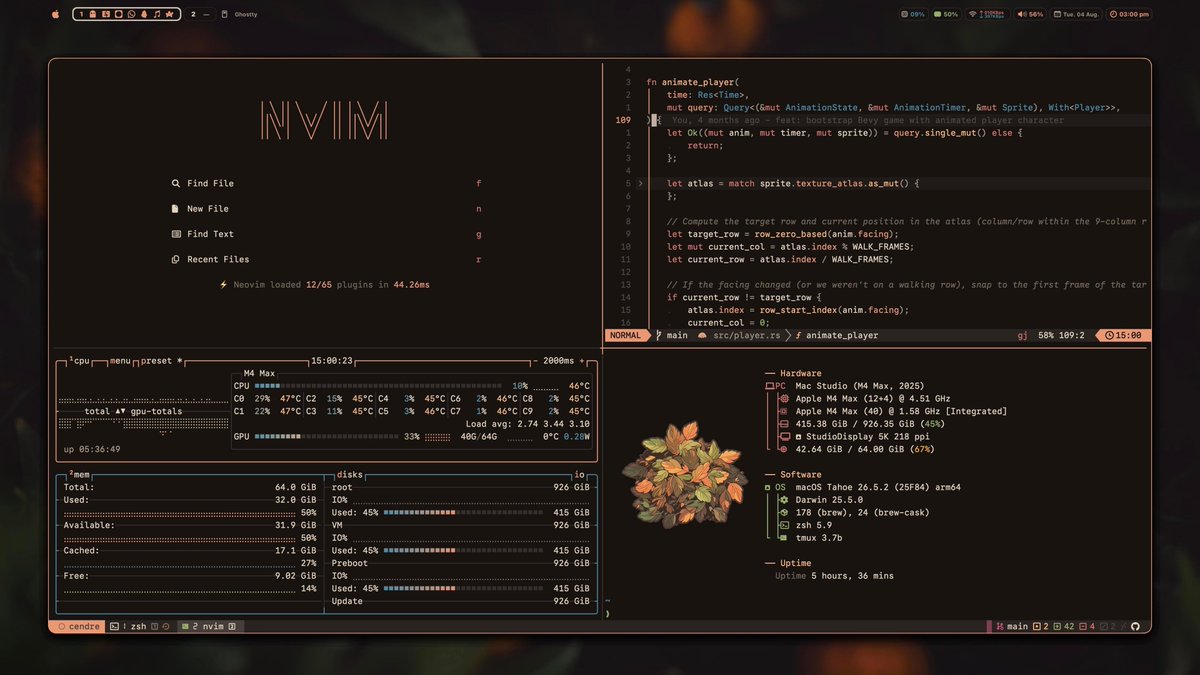This screenshot has width=1200, height=675.
Task: Click the autumn leaves pile logo
Action: coord(684,475)
